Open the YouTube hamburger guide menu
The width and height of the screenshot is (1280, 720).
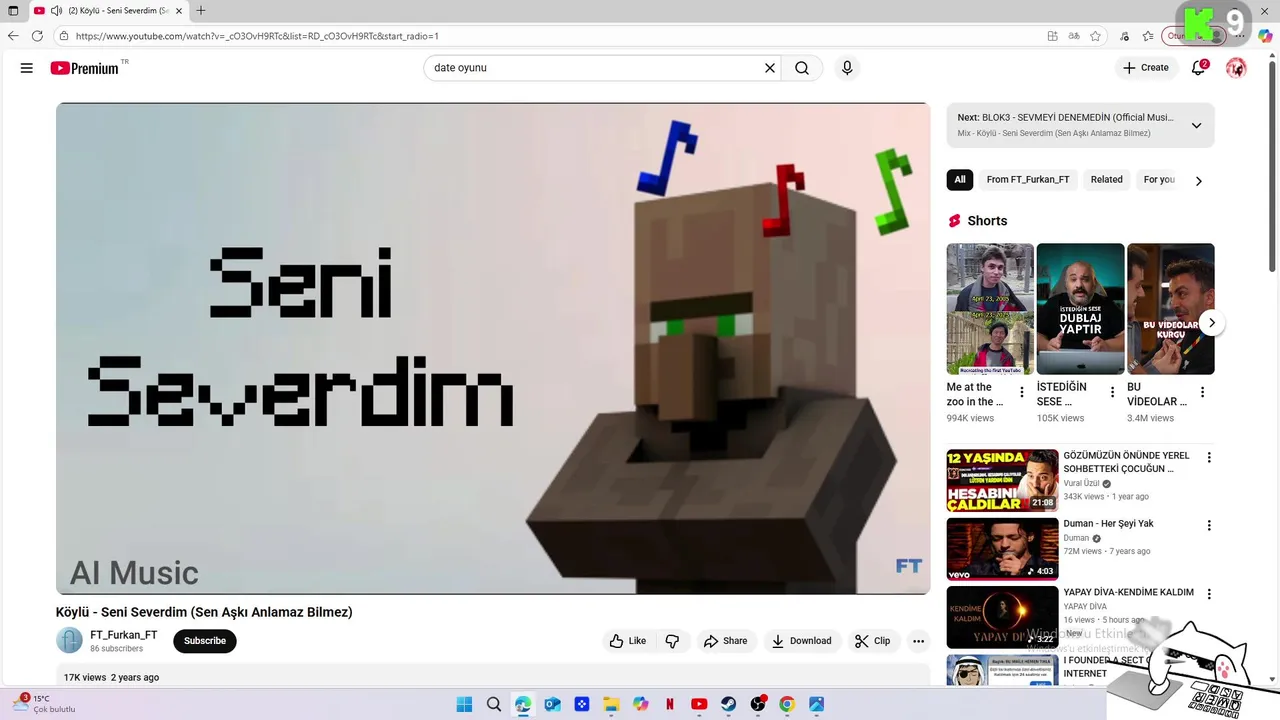pos(27,68)
